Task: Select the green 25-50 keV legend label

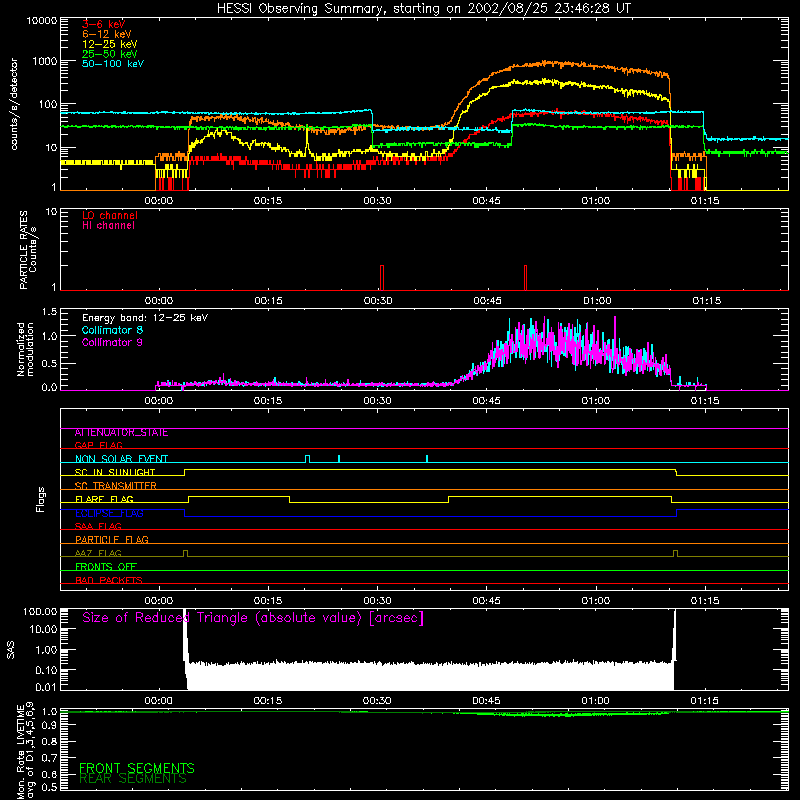Action: (110, 54)
